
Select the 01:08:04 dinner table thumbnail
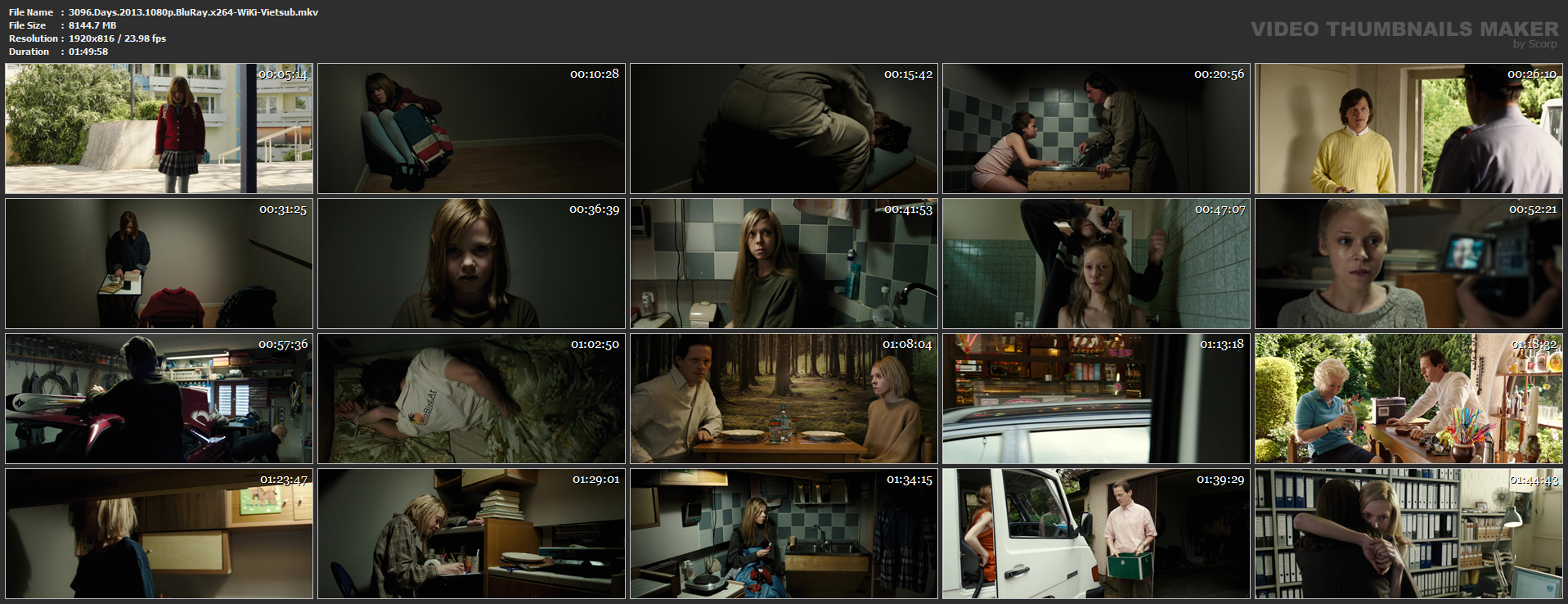[x=784, y=399]
